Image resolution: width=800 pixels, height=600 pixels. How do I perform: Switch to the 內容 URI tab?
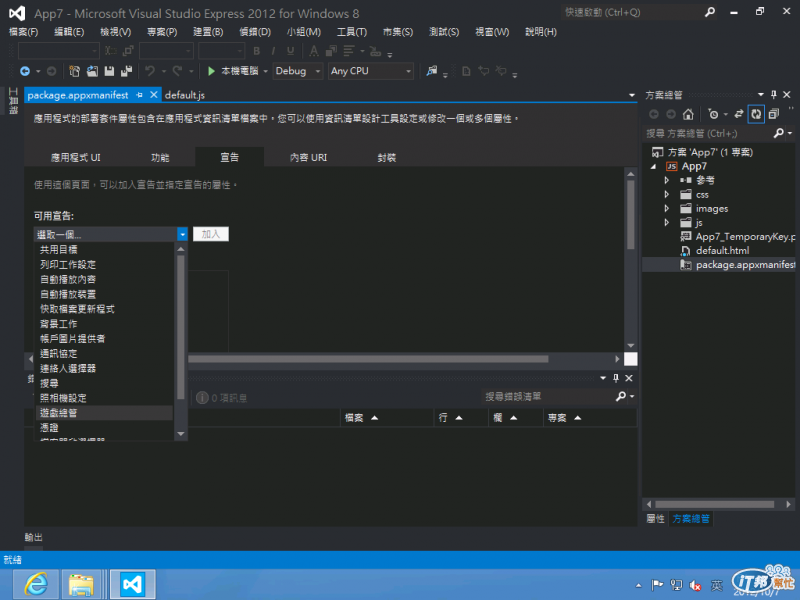(x=308, y=158)
